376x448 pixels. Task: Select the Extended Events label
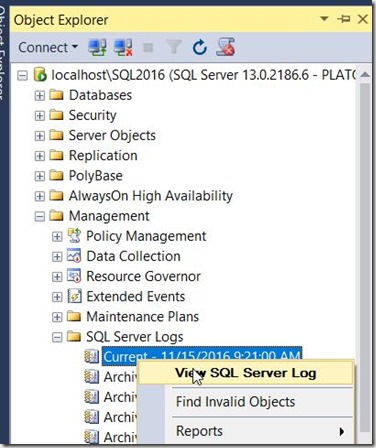pos(136,297)
